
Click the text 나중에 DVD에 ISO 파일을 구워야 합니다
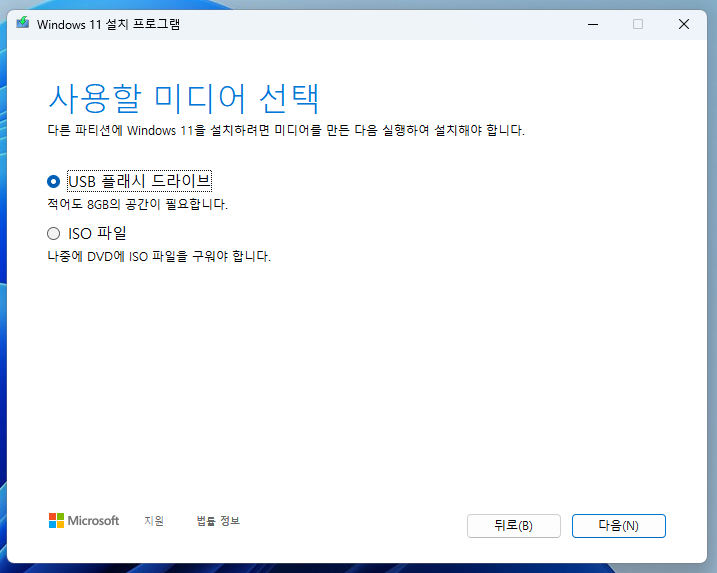click(x=159, y=256)
